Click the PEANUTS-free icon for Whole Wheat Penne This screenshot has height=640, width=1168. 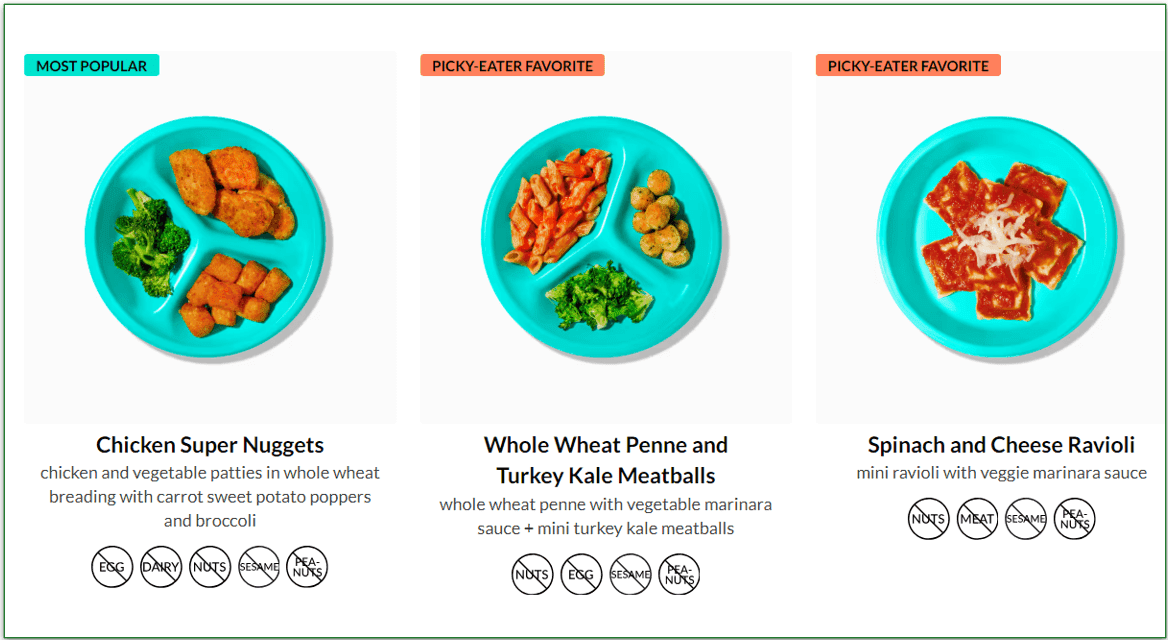pos(679,574)
